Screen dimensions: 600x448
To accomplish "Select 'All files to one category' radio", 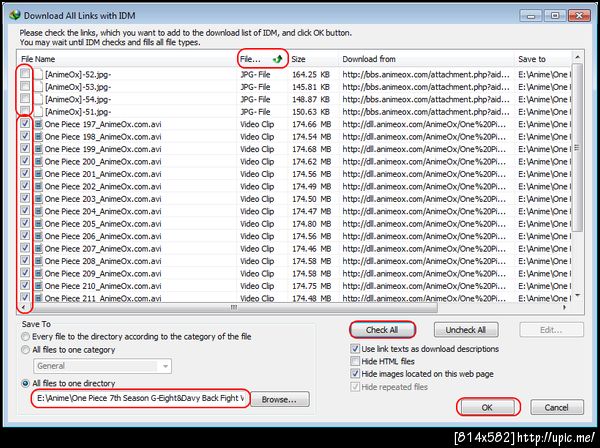I will pyautogui.click(x=25, y=350).
